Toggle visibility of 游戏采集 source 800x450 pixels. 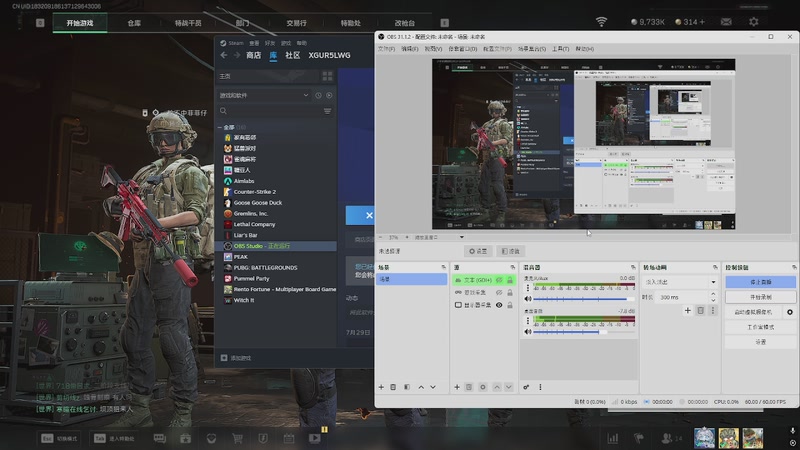[499, 292]
